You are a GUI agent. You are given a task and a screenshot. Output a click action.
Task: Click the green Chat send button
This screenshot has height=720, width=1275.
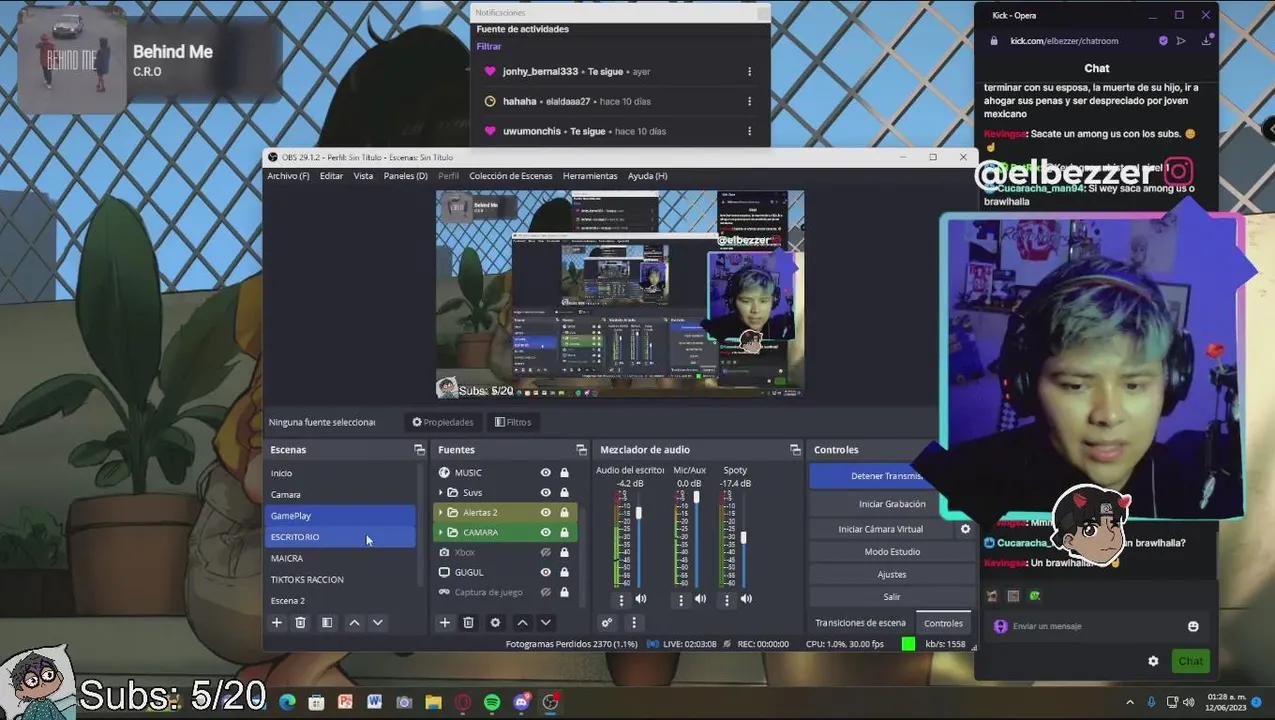(1190, 661)
